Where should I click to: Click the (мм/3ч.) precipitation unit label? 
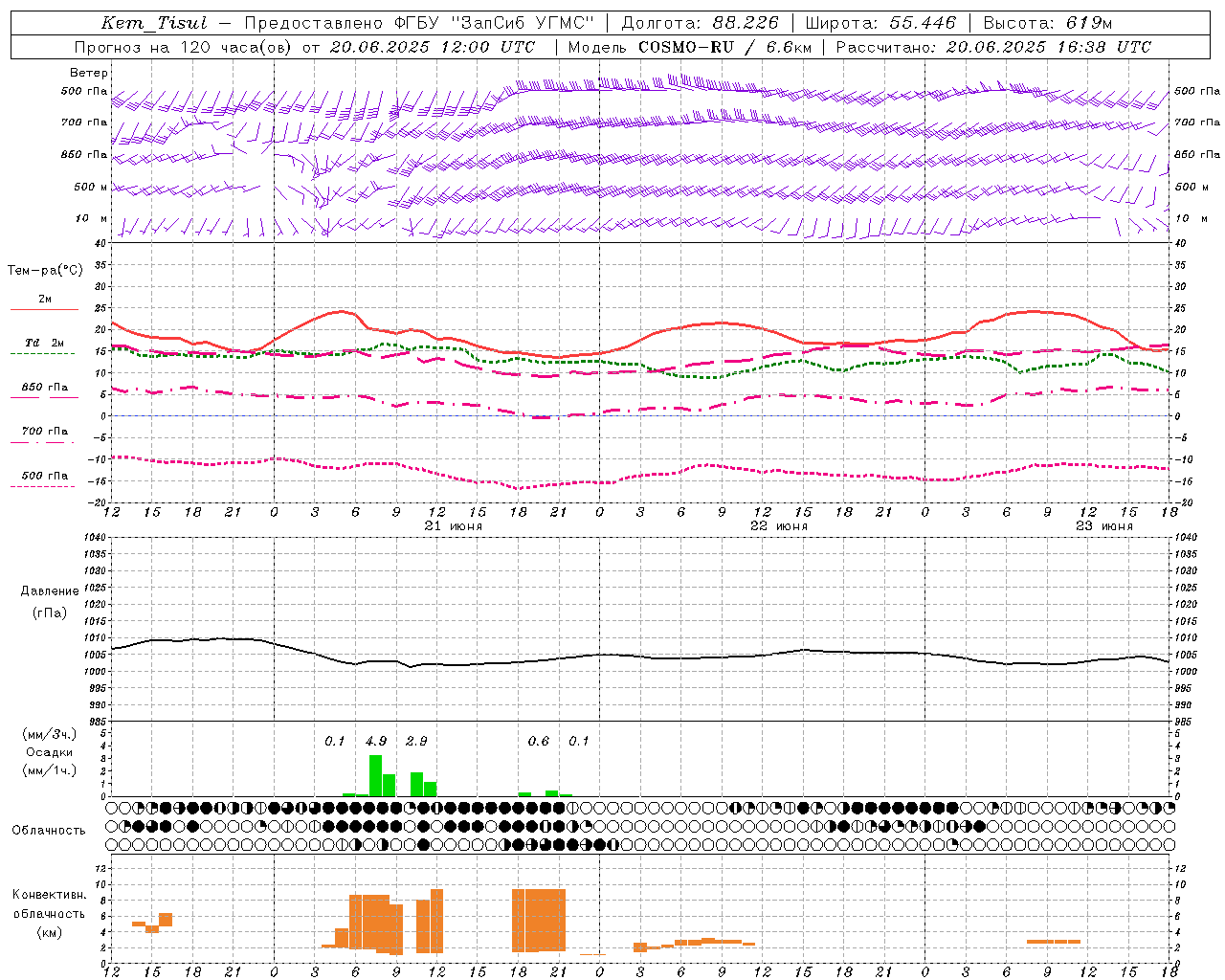pyautogui.click(x=49, y=734)
